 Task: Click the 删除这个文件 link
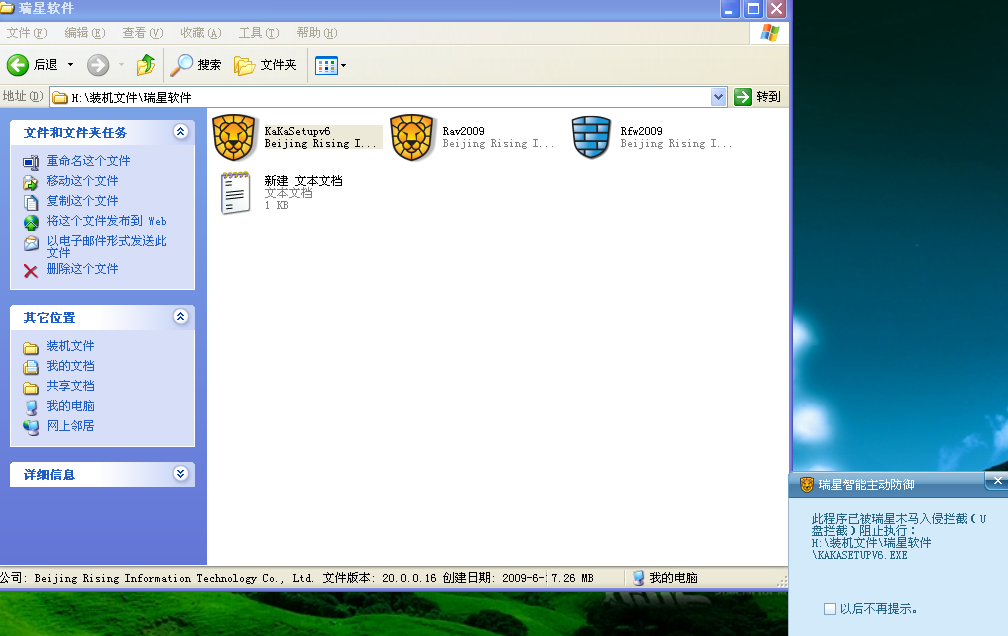tap(82, 269)
